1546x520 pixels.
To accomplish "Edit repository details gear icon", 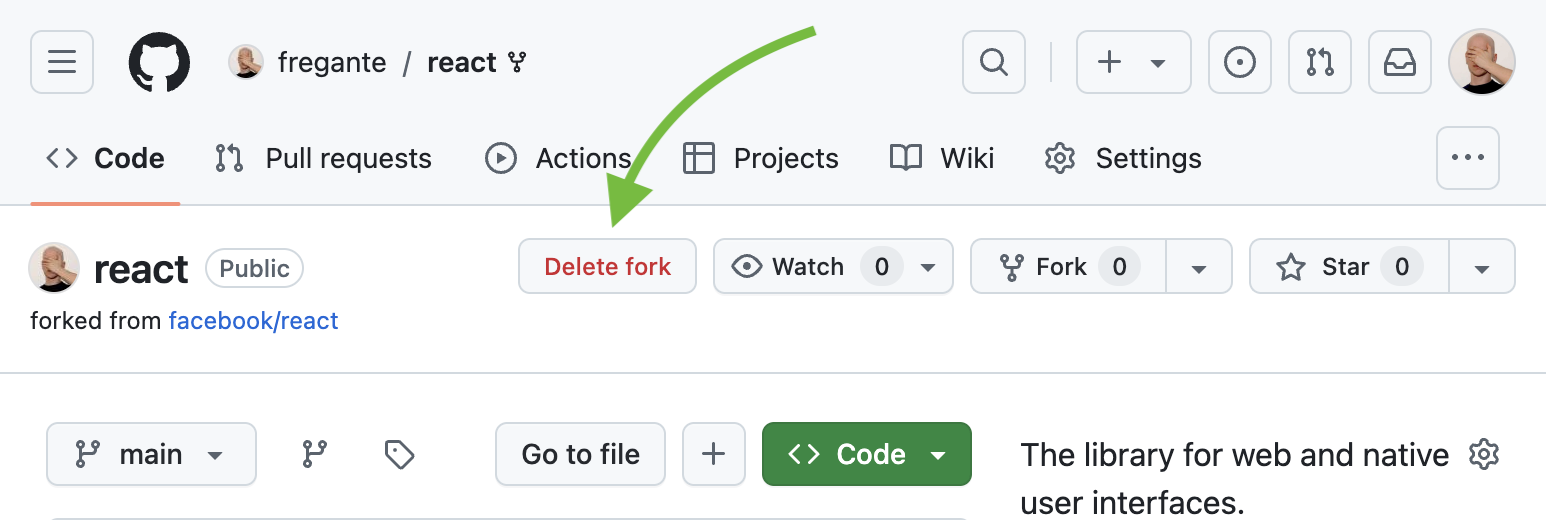I will point(1484,455).
